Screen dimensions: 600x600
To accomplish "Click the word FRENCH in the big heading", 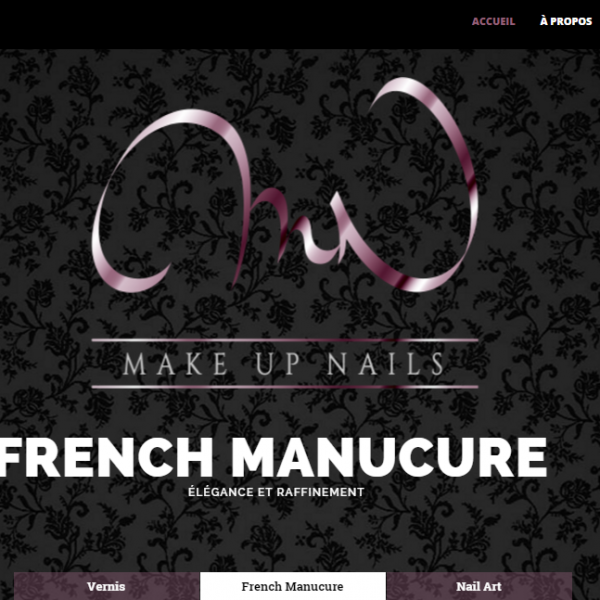I will point(105,458).
